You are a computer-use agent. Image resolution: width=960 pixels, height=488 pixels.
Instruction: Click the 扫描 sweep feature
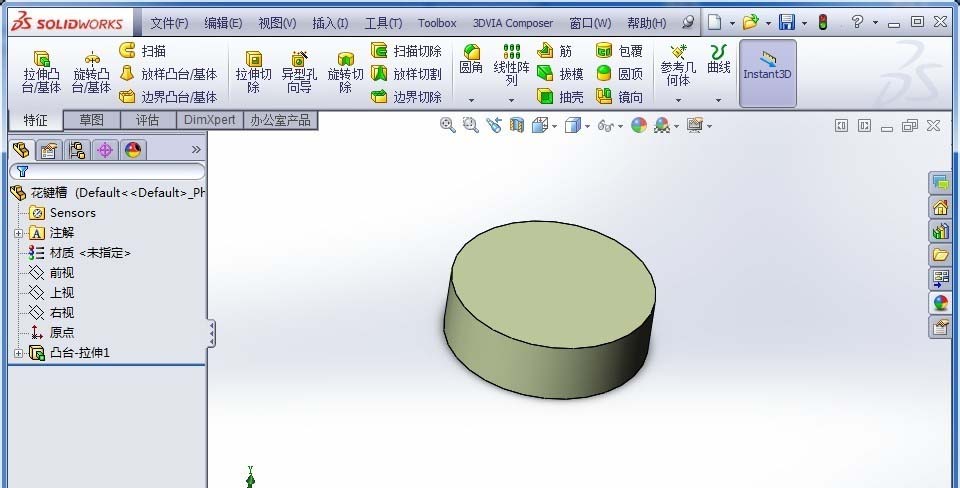(x=143, y=51)
